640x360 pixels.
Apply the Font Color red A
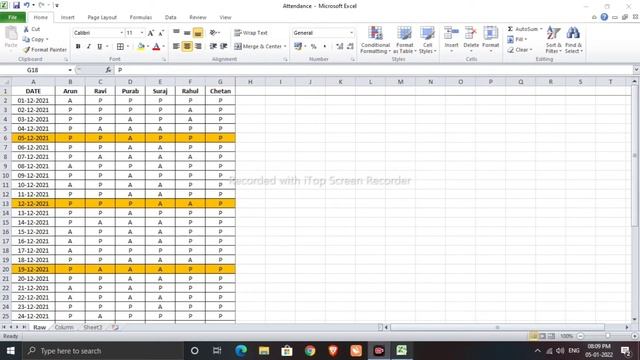[156, 47]
